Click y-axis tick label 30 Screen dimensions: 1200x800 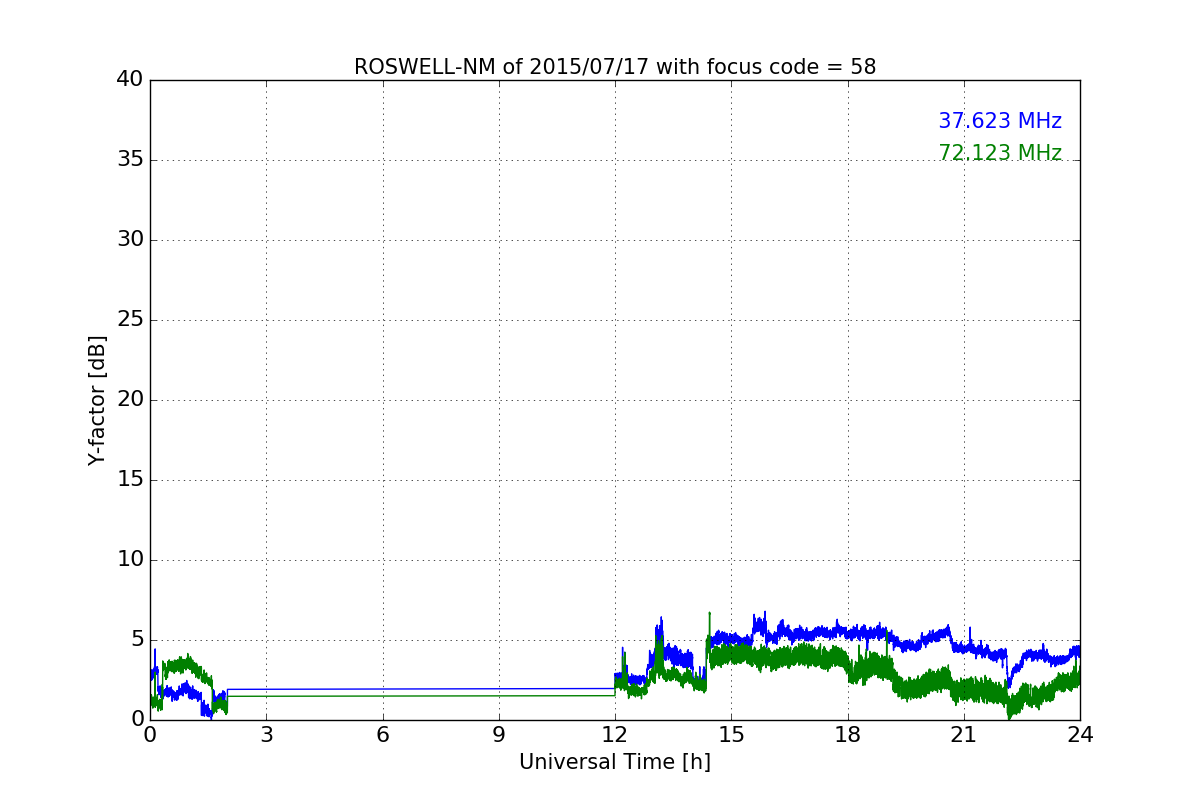[x=130, y=240]
